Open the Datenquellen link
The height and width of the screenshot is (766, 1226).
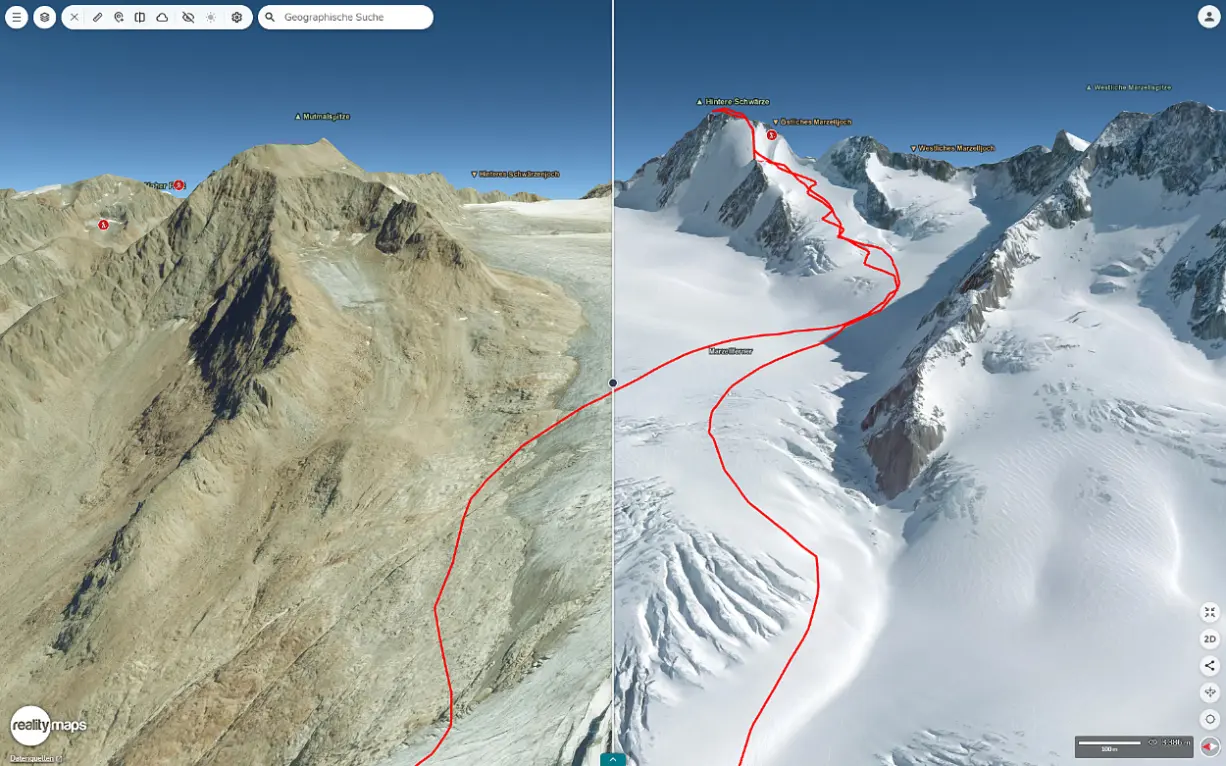click(33, 759)
